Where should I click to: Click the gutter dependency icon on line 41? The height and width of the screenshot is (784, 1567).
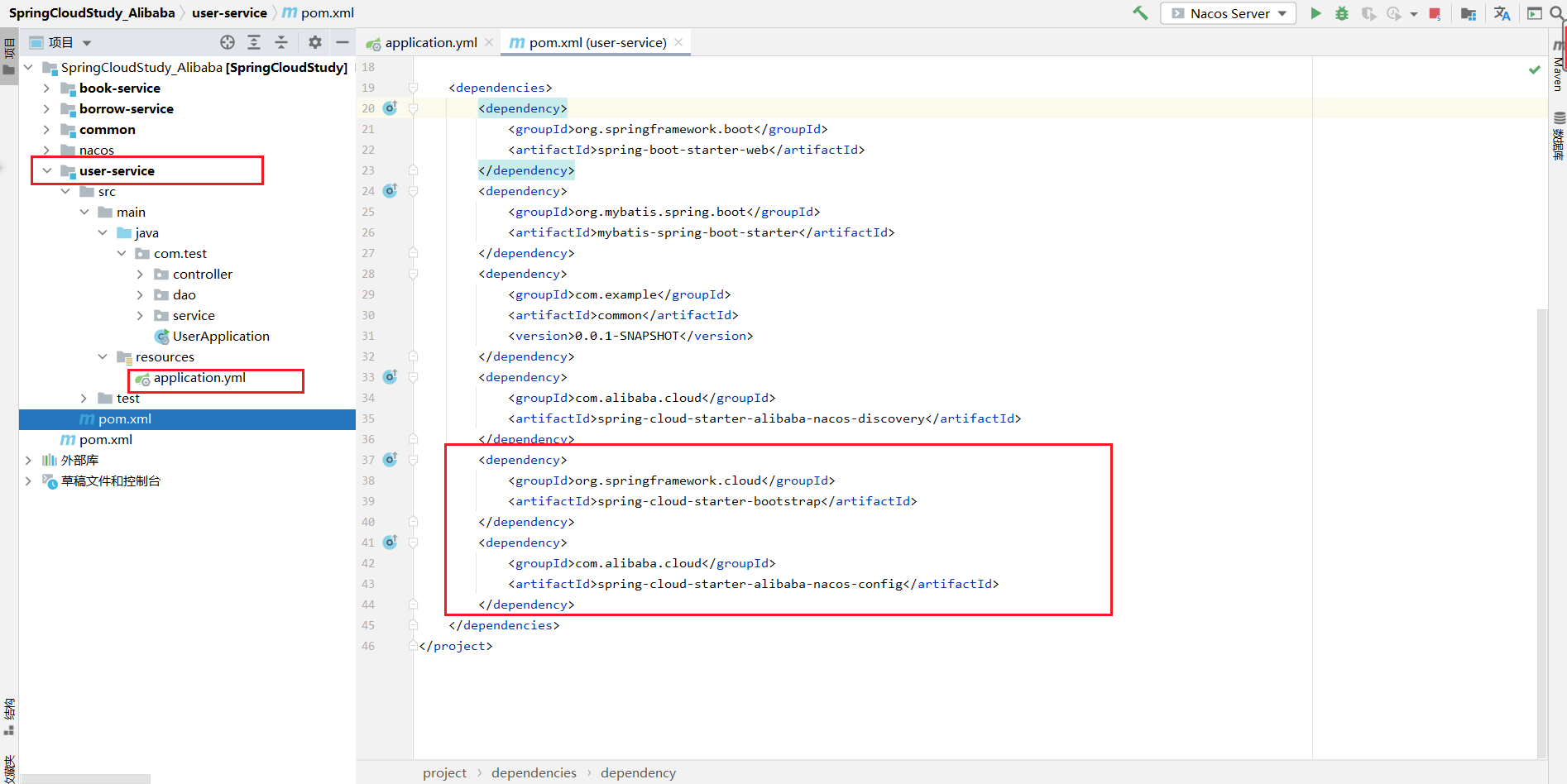coord(391,542)
